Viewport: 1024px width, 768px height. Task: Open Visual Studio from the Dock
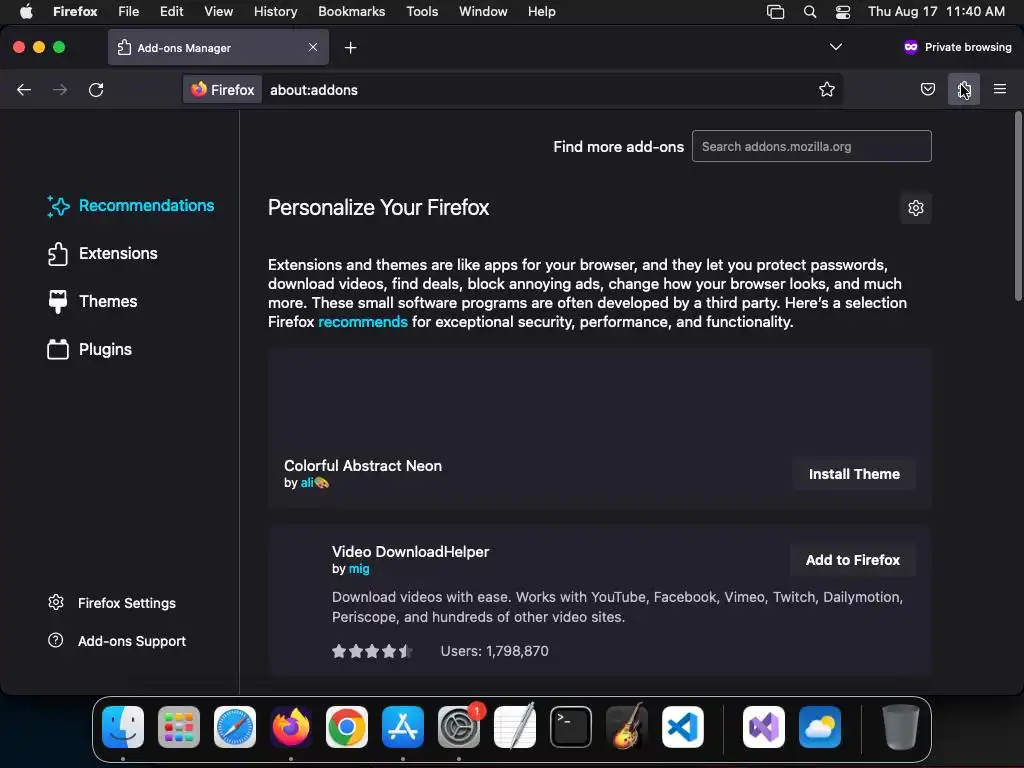(x=763, y=727)
